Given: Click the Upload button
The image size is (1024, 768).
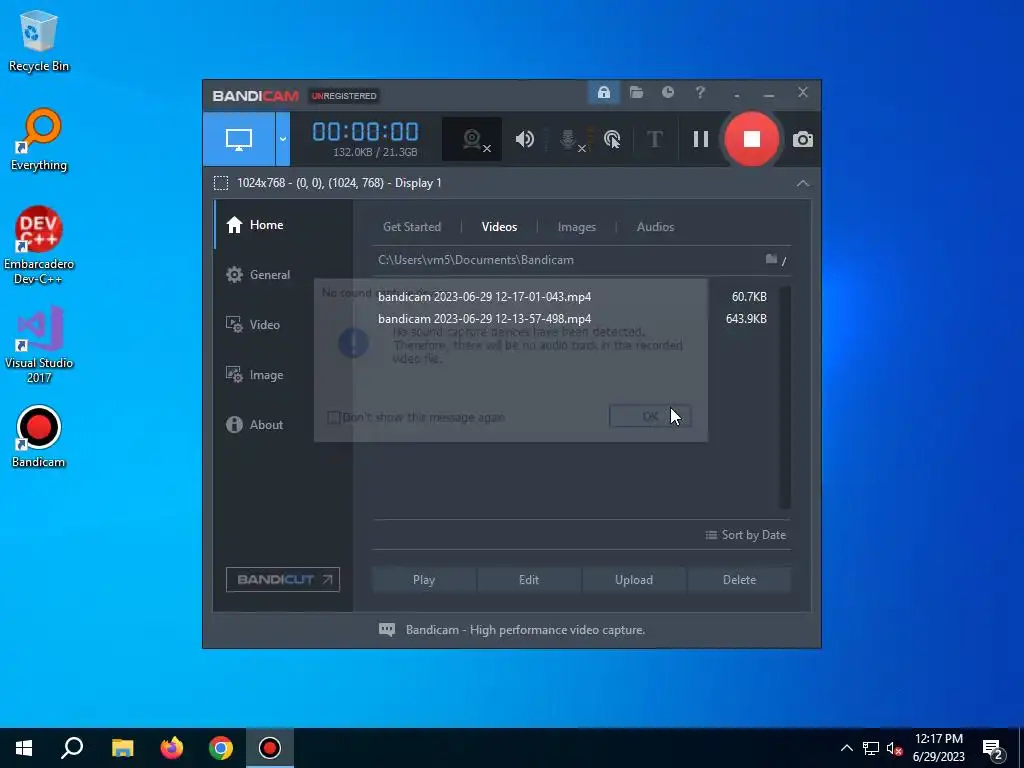Looking at the screenshot, I should click(633, 580).
